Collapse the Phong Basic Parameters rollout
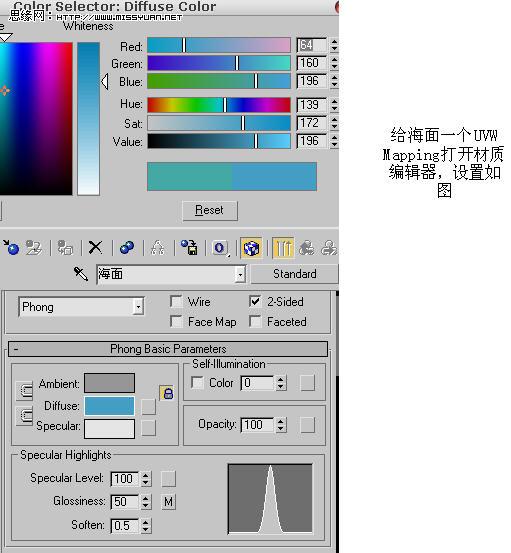Screen dimensions: 511x553 tap(168, 349)
